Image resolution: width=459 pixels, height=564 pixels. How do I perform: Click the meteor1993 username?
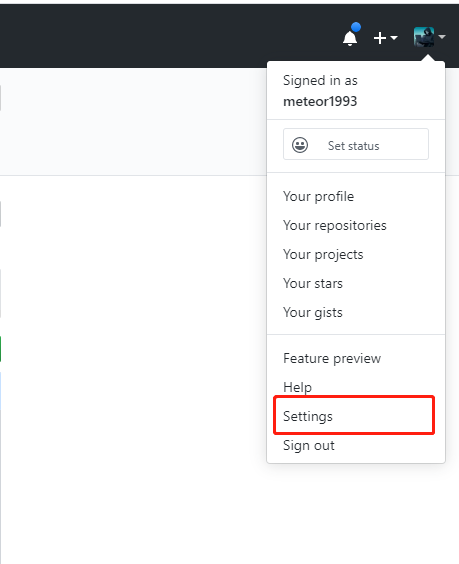320,101
